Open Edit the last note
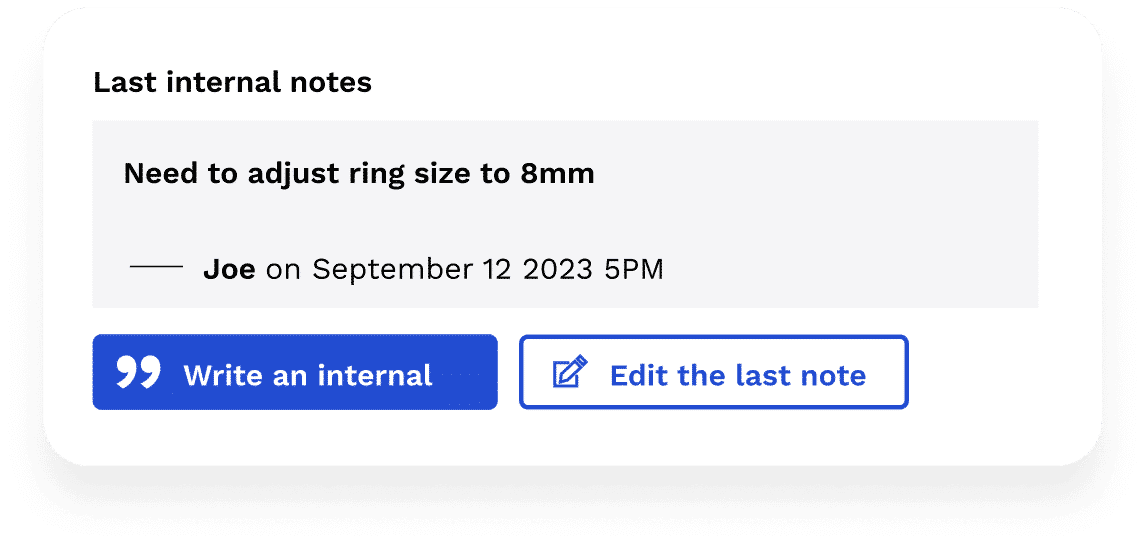Screen dimensions: 1145x546 tap(713, 373)
